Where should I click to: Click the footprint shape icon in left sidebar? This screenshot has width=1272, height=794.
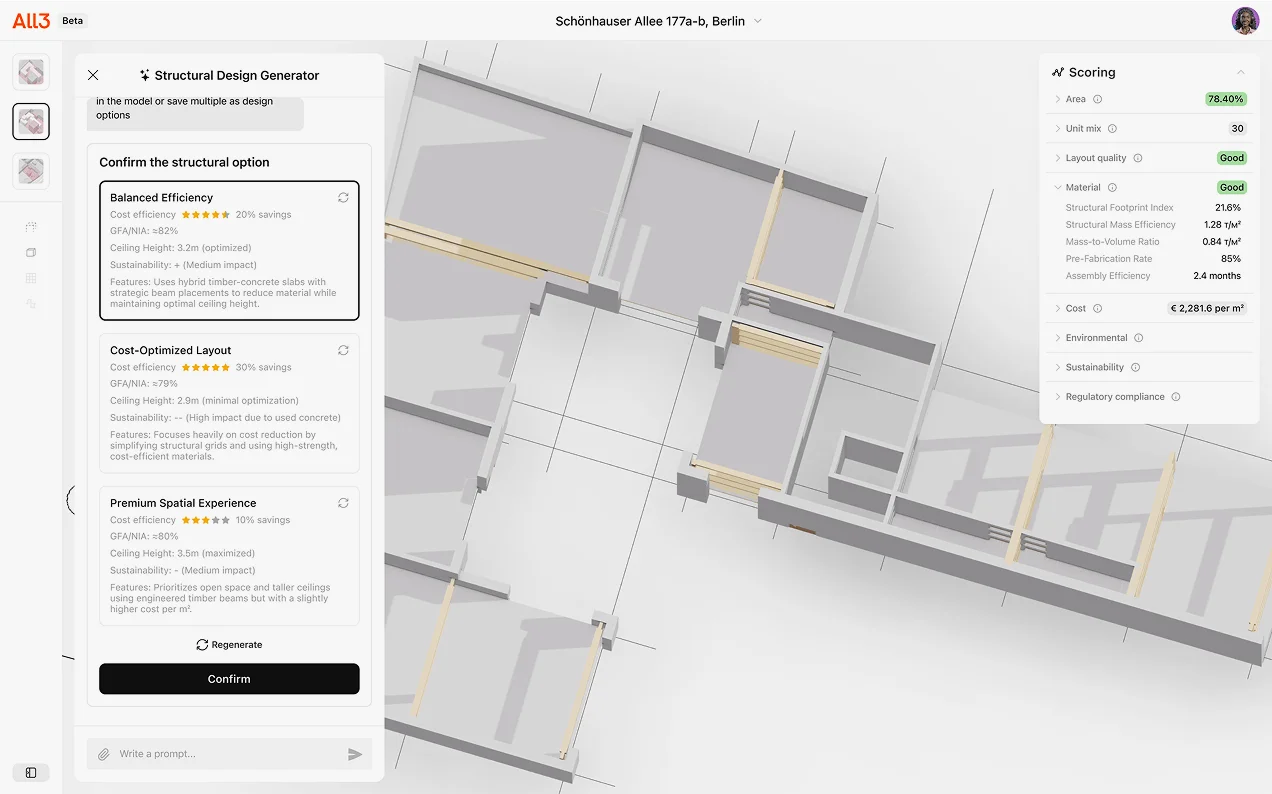30,304
